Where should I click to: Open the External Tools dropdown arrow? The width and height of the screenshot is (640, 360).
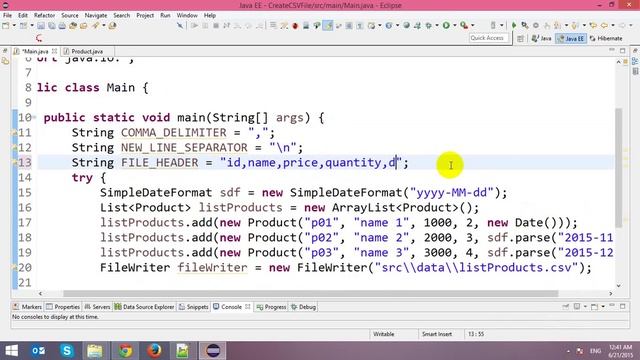click(473, 26)
